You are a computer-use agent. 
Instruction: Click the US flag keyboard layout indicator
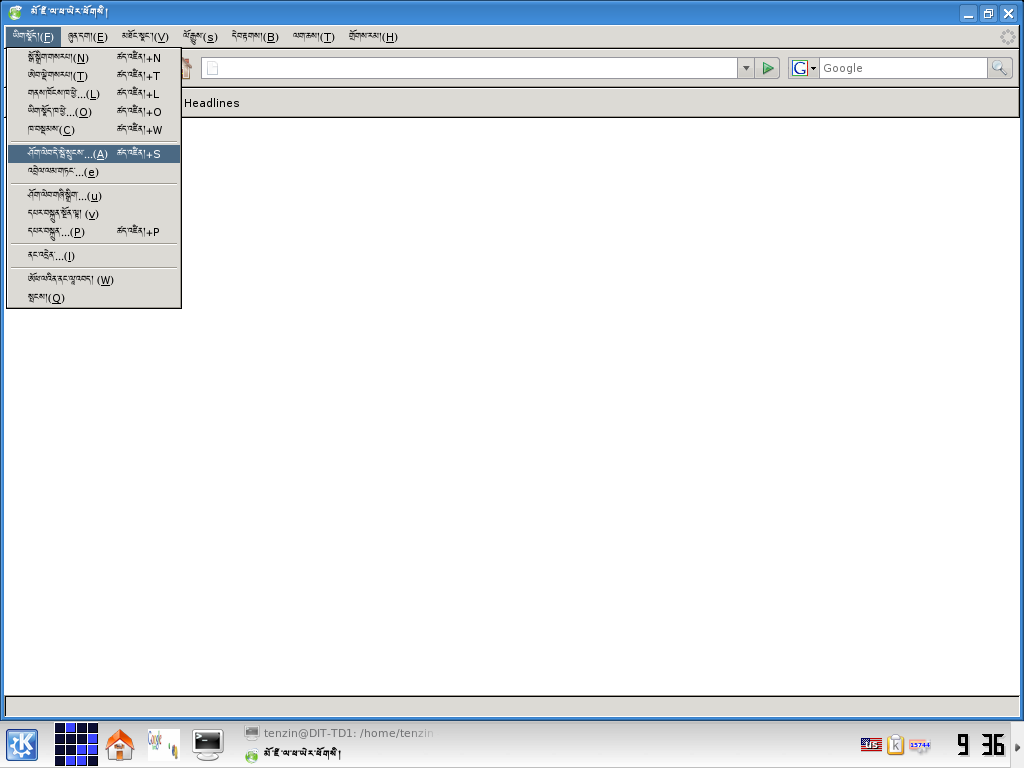tap(871, 744)
